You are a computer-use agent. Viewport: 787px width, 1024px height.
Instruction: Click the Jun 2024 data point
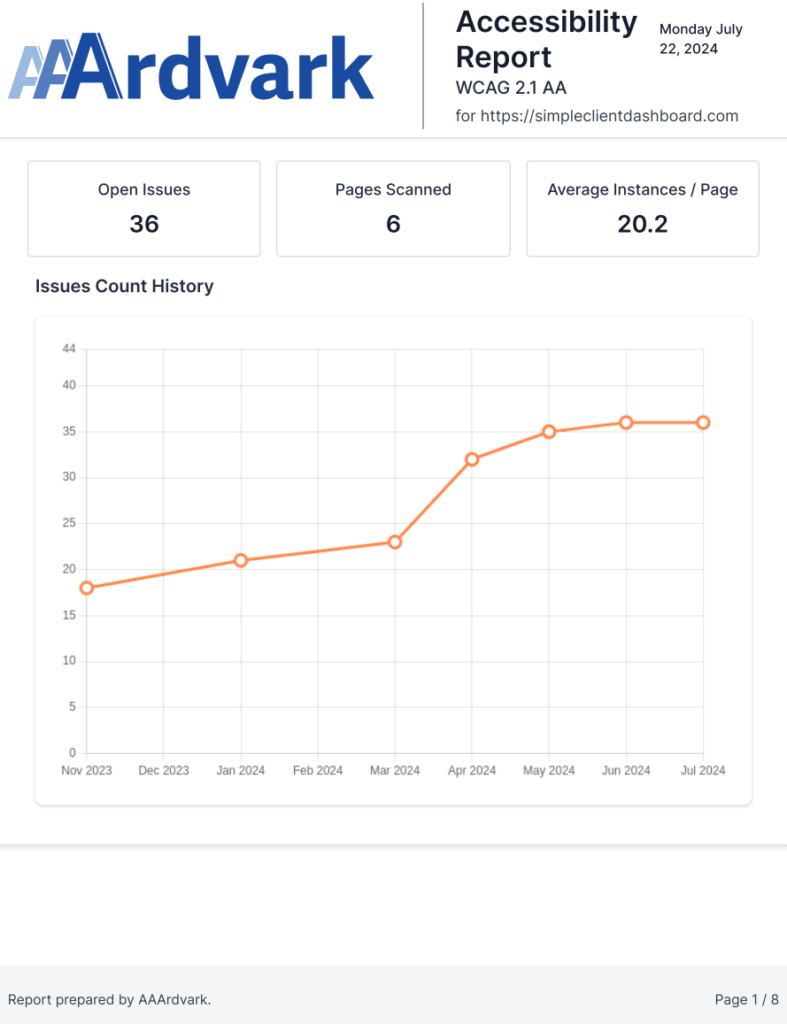pos(626,423)
